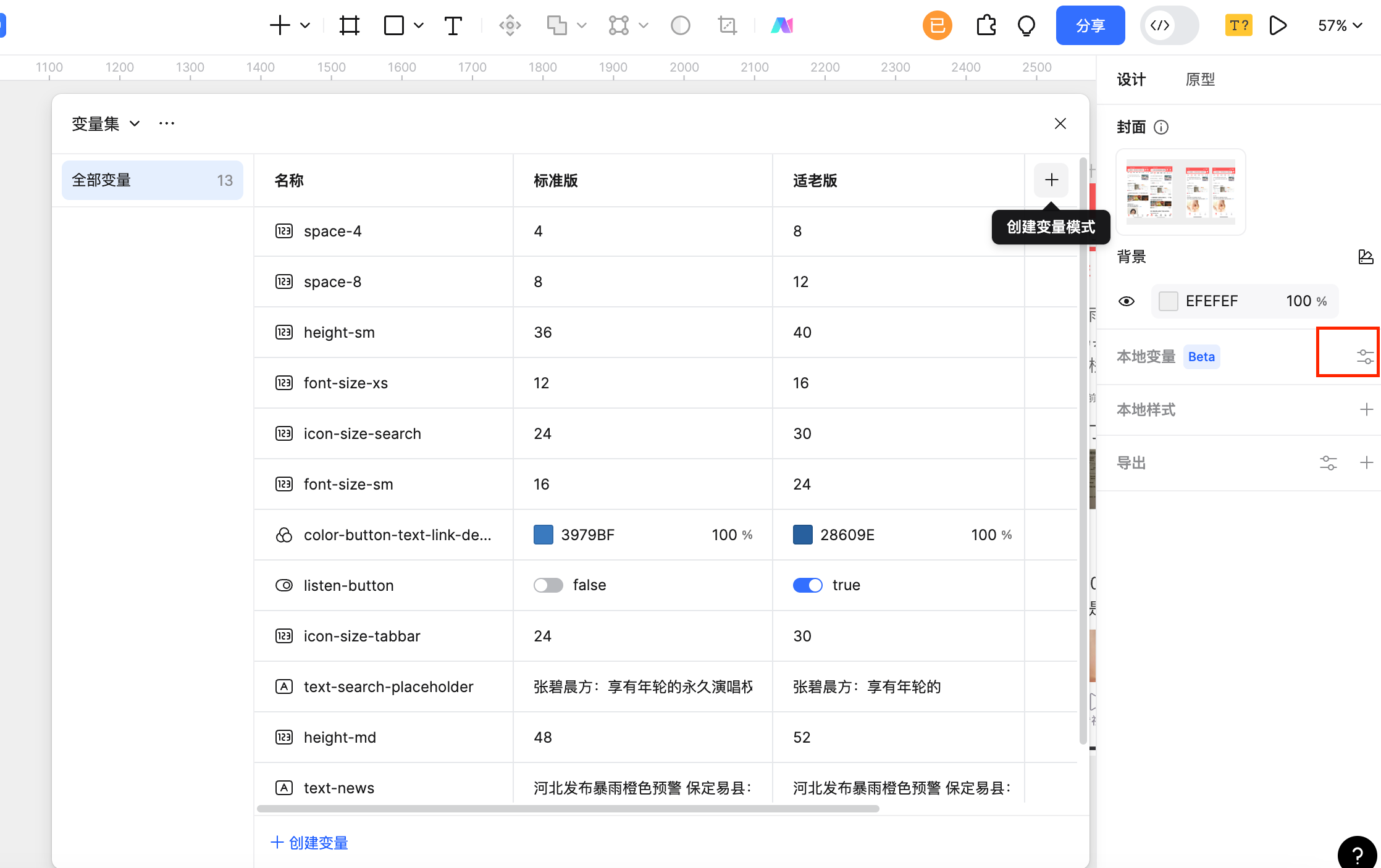The height and width of the screenshot is (868, 1381).
Task: Click the boolean union icon
Action: click(x=557, y=25)
